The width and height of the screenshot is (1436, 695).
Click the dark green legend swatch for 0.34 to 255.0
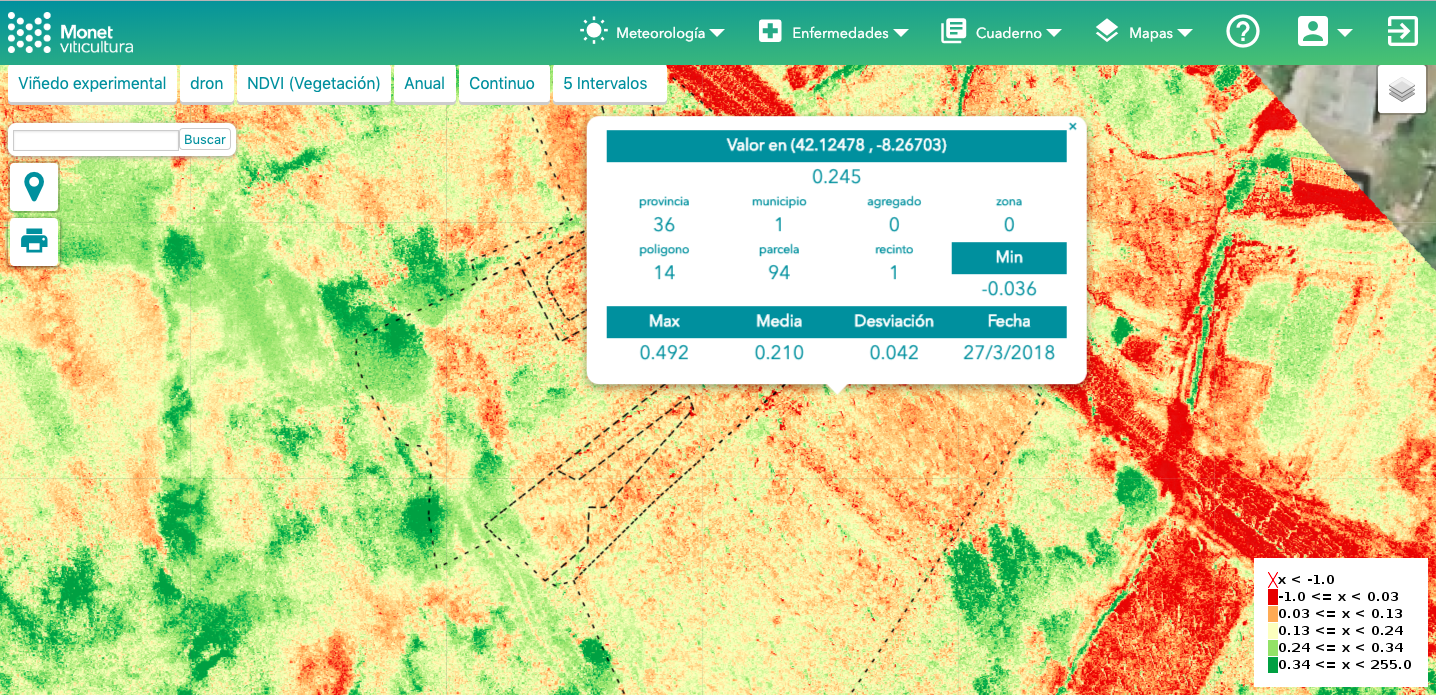click(x=1273, y=665)
